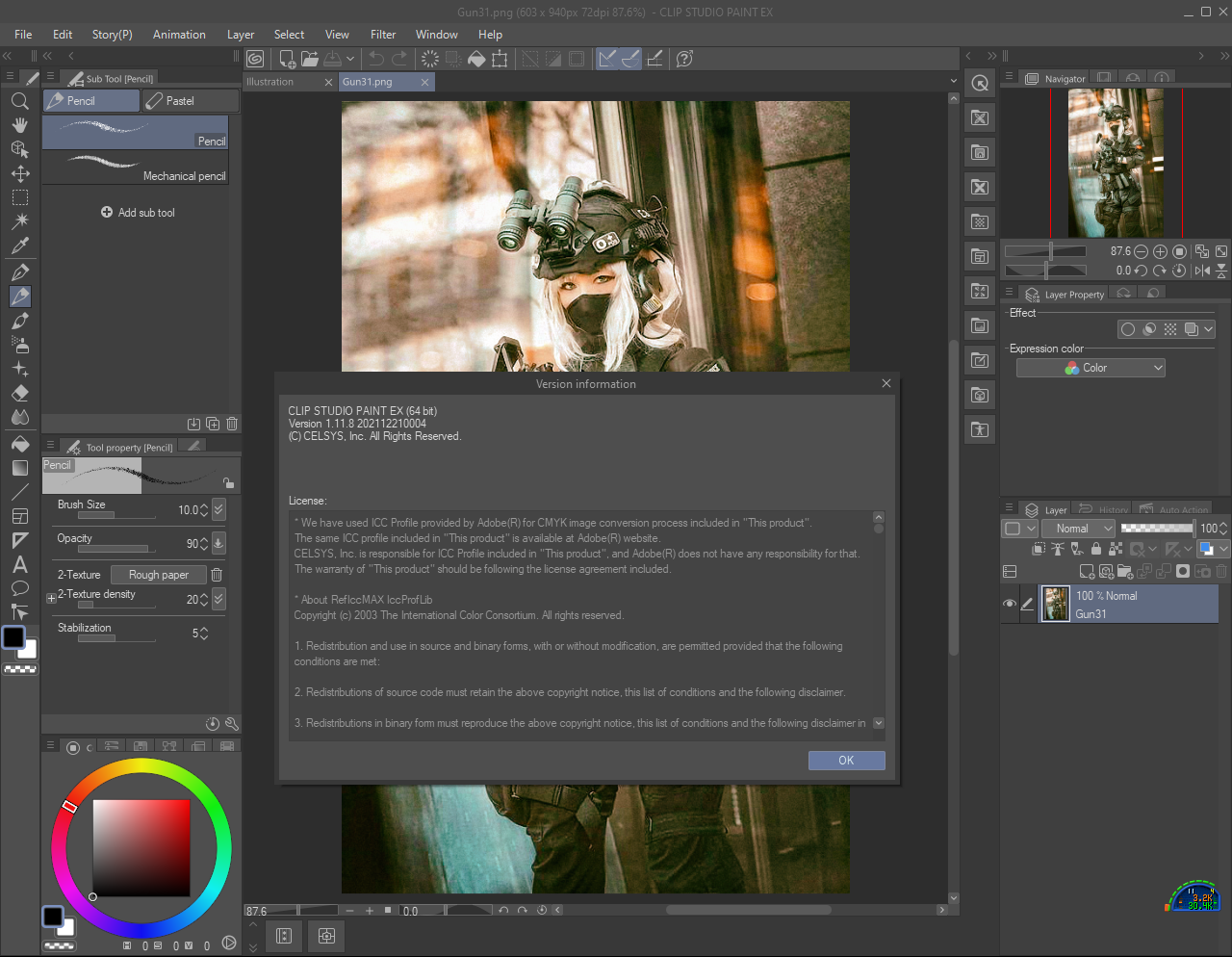
Task: Choose the Magnifying glass zoom tool
Action: pos(19,101)
